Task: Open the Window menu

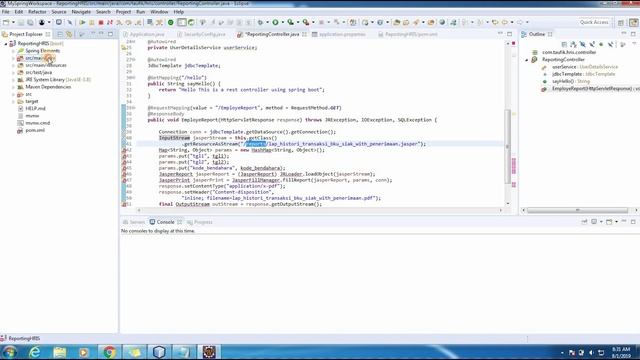Action: [x=159, y=12]
